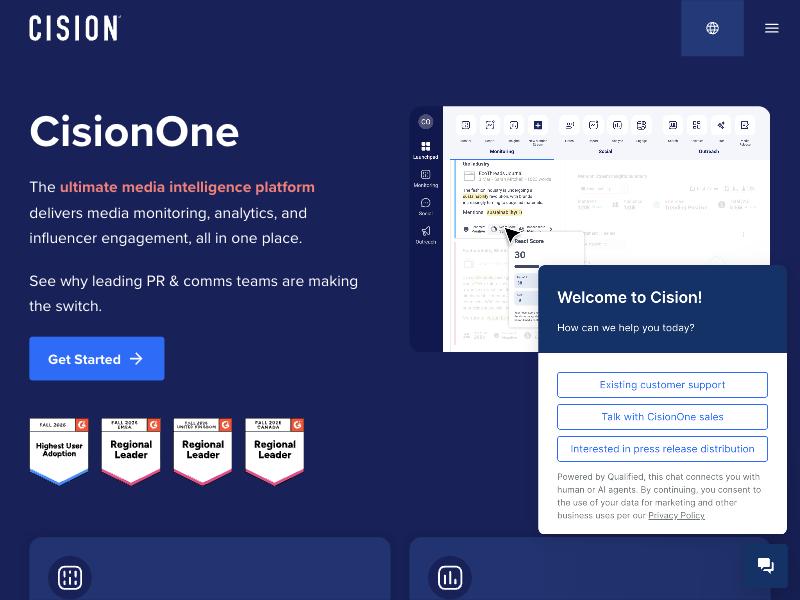Select the Monitoring tab label in the preview
Screen dimensions: 800x600
pos(502,152)
